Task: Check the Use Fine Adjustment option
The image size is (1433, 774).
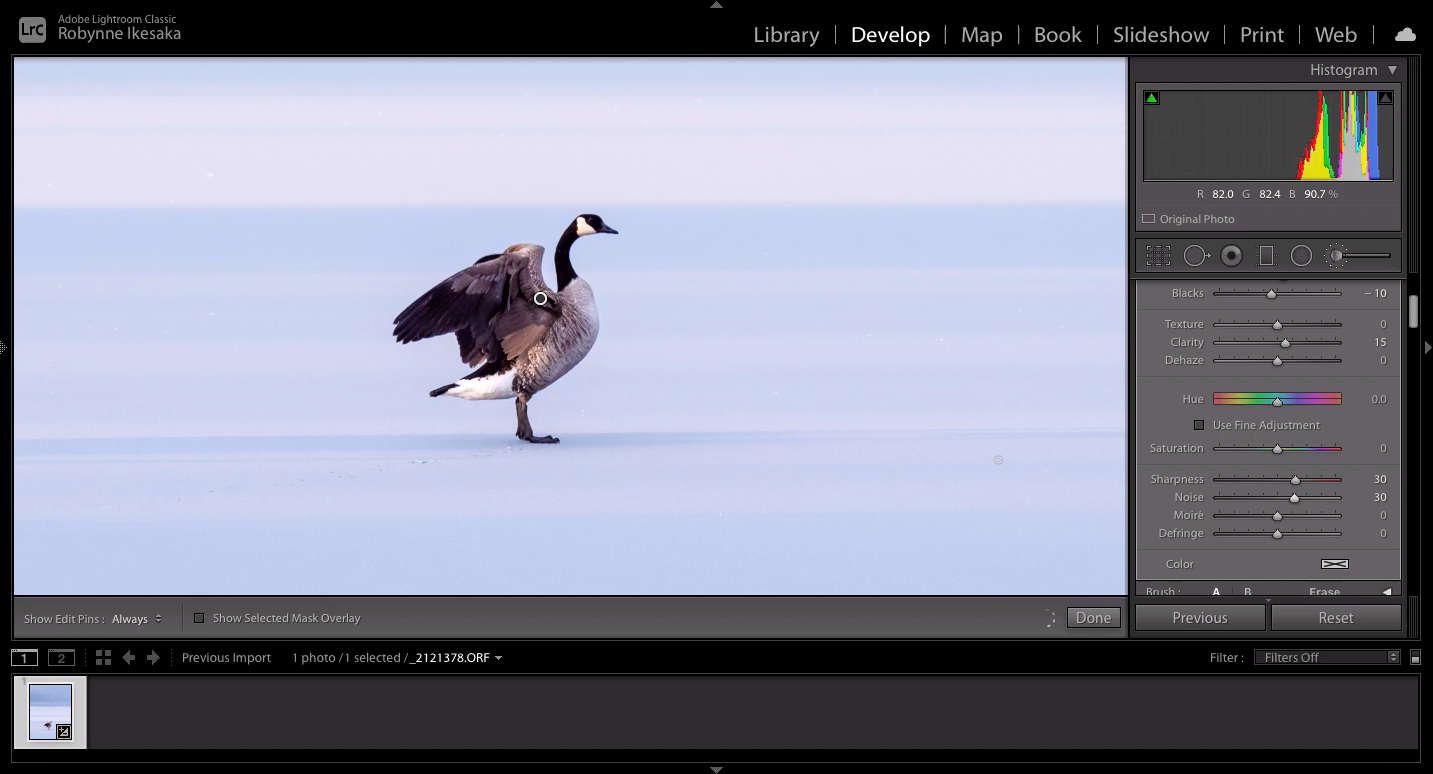Action: (1198, 424)
